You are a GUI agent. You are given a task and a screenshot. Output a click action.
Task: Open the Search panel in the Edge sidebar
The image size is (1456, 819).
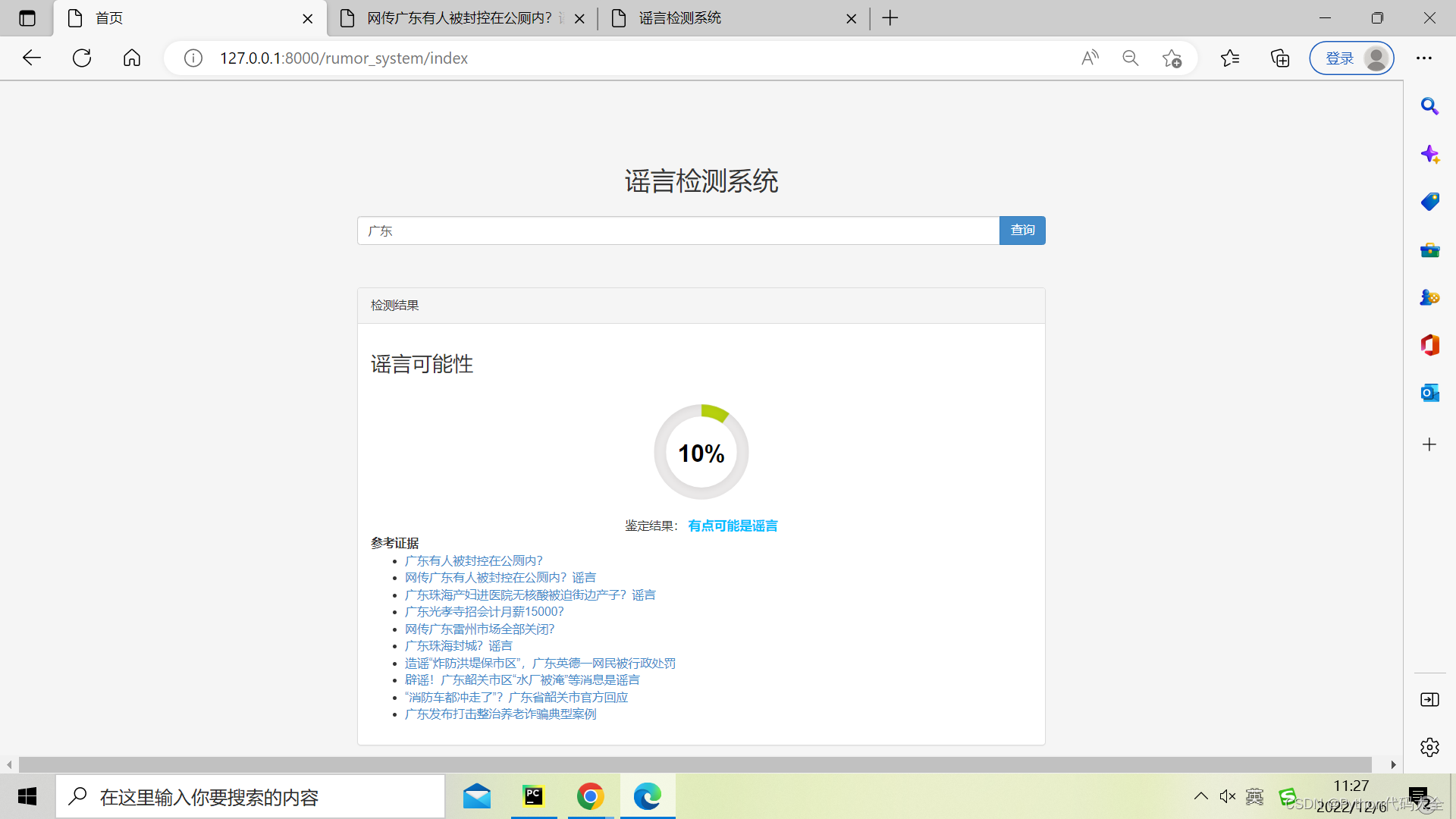tap(1429, 106)
